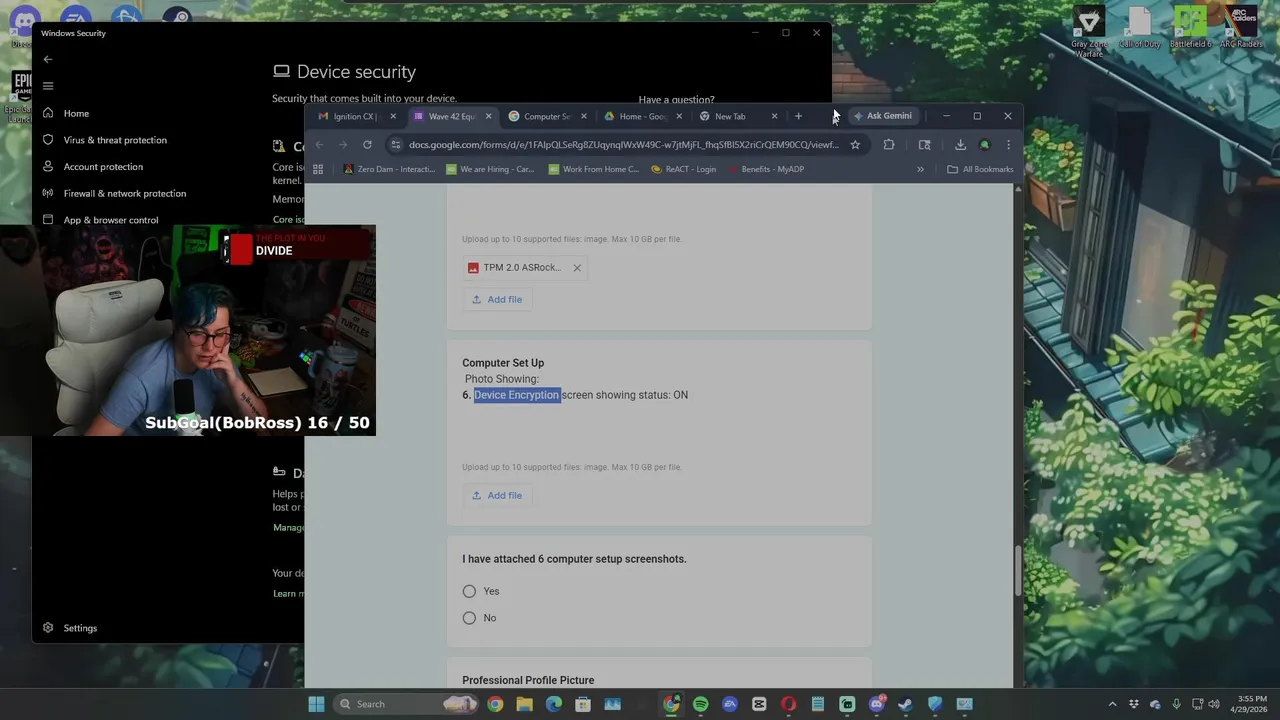This screenshot has height=720, width=1280.
Task: Go forward in Chrome history
Action: [x=343, y=145]
